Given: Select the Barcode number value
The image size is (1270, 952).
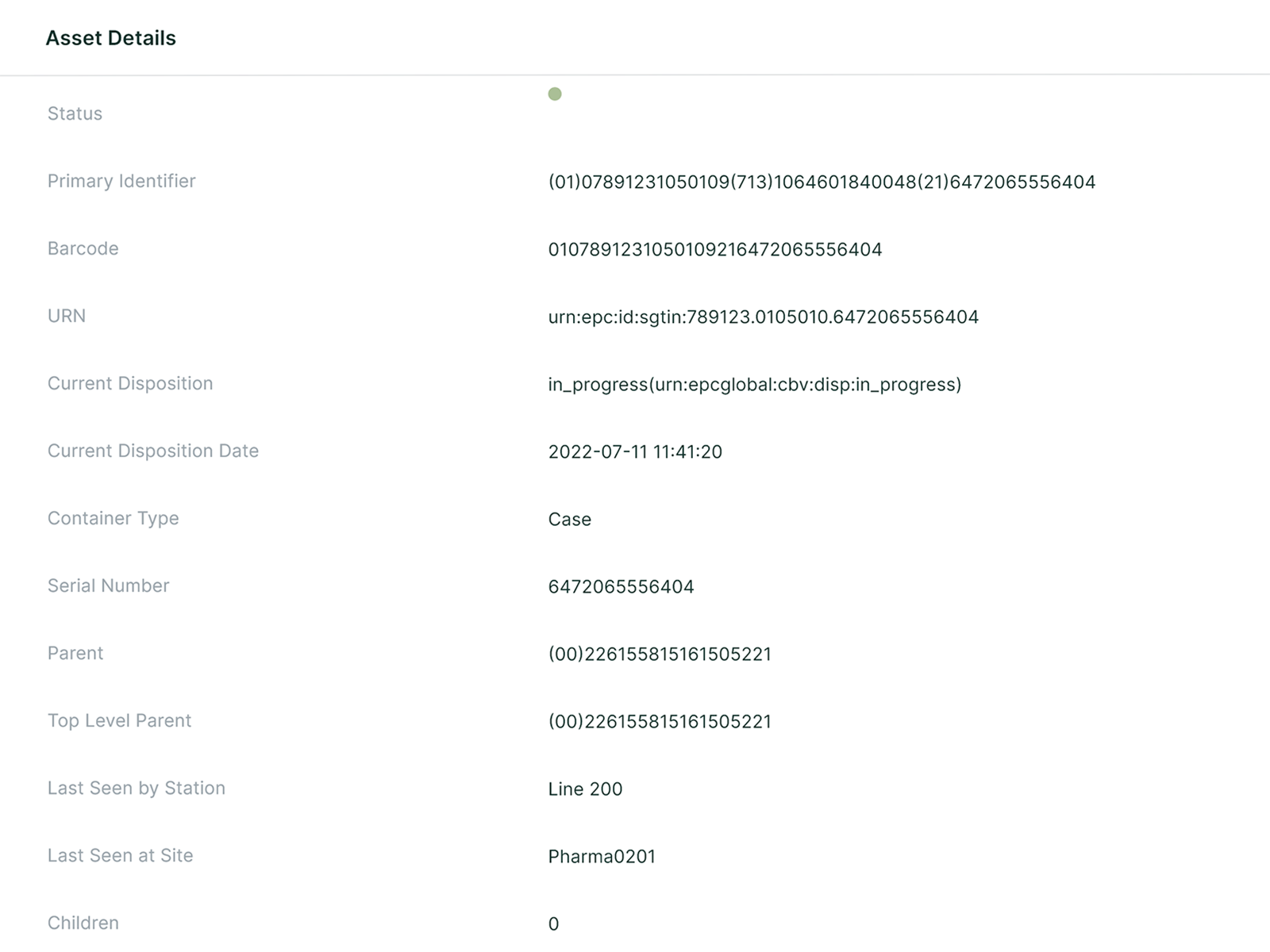Looking at the screenshot, I should pos(714,250).
